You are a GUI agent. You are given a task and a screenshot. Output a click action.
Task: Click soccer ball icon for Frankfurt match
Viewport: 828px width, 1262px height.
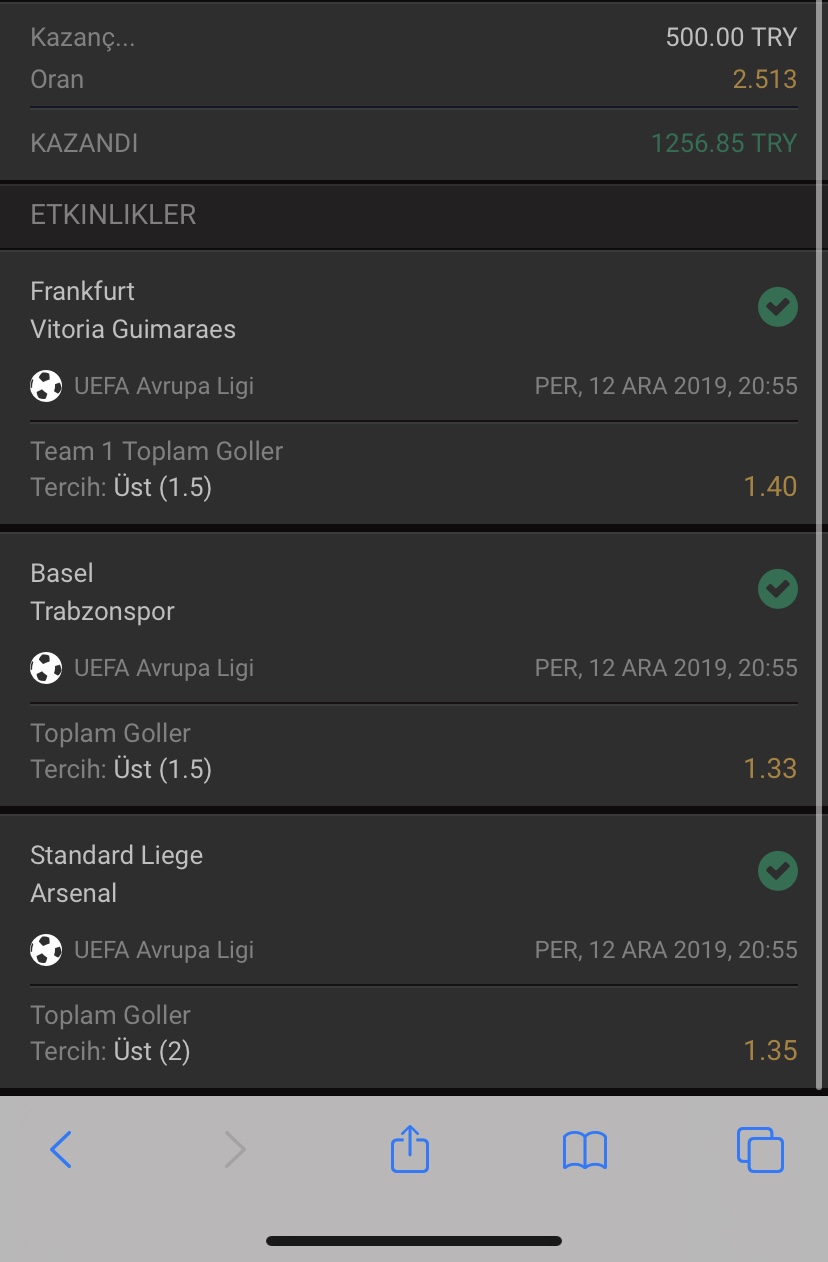pyautogui.click(x=46, y=386)
